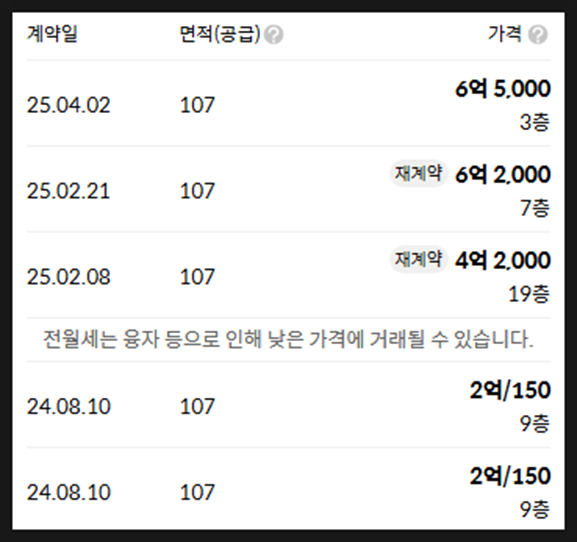The height and width of the screenshot is (542, 577).
Task: Open the 25.02.08 transaction row
Action: tap(288, 275)
